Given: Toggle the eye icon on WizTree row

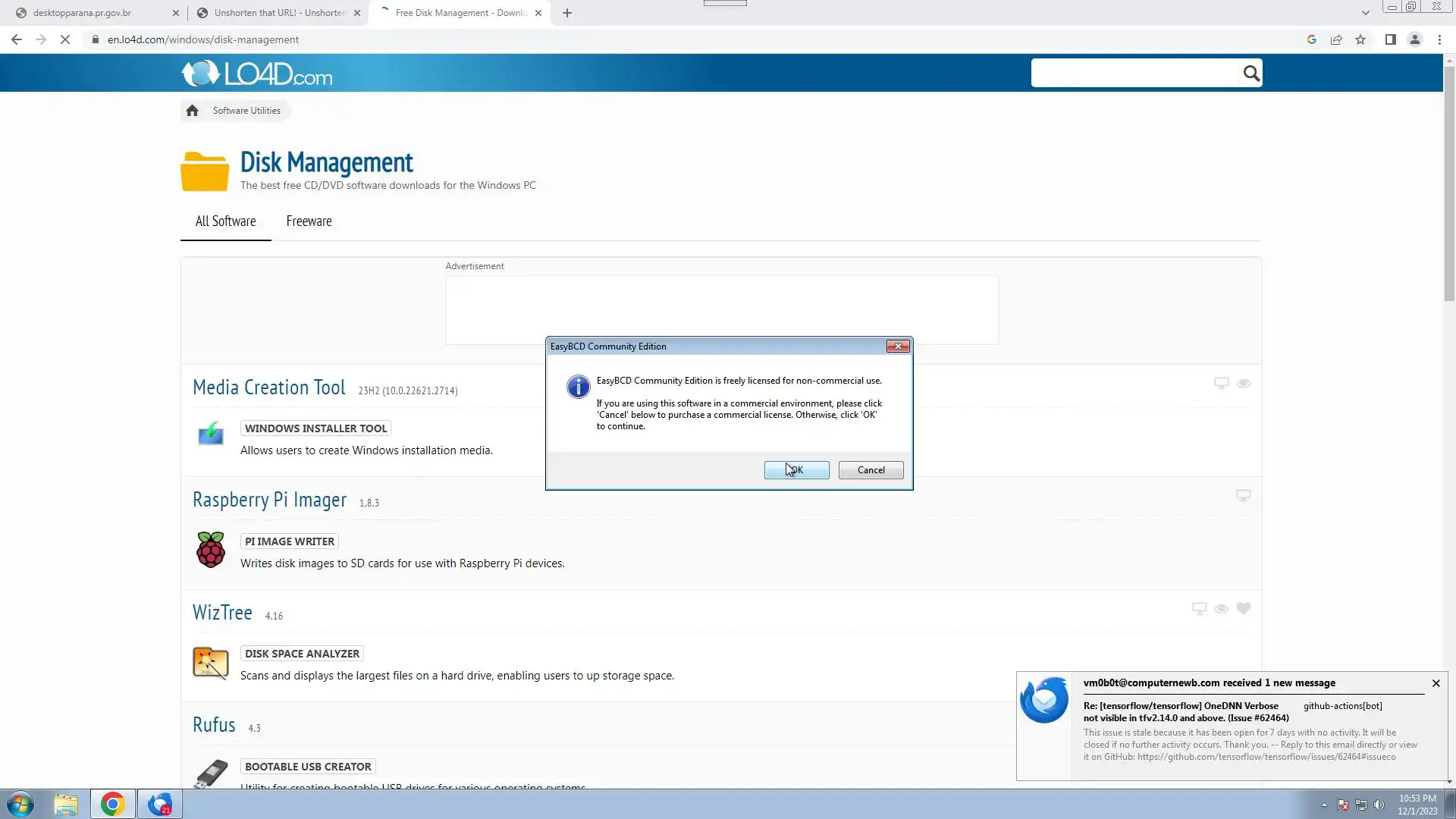Looking at the screenshot, I should 1221,609.
